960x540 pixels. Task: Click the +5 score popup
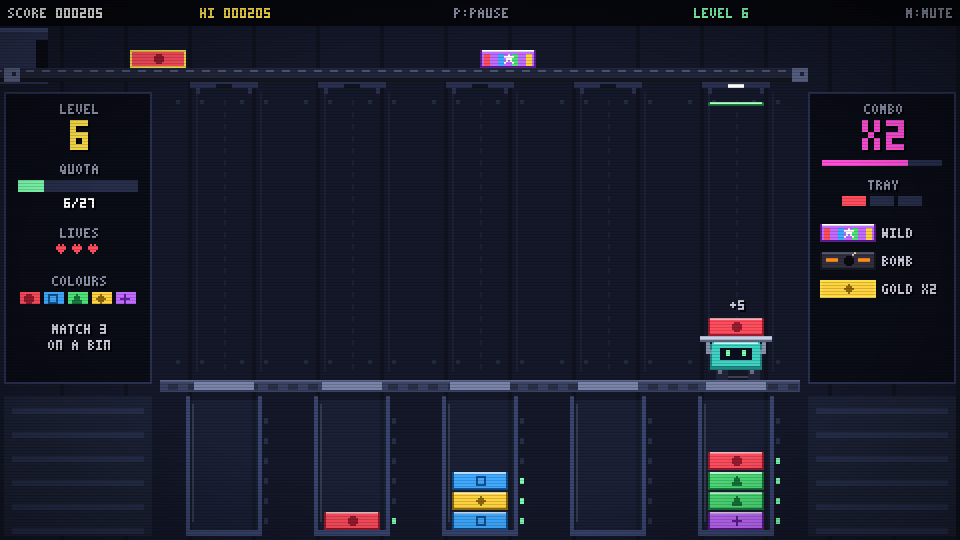[737, 305]
